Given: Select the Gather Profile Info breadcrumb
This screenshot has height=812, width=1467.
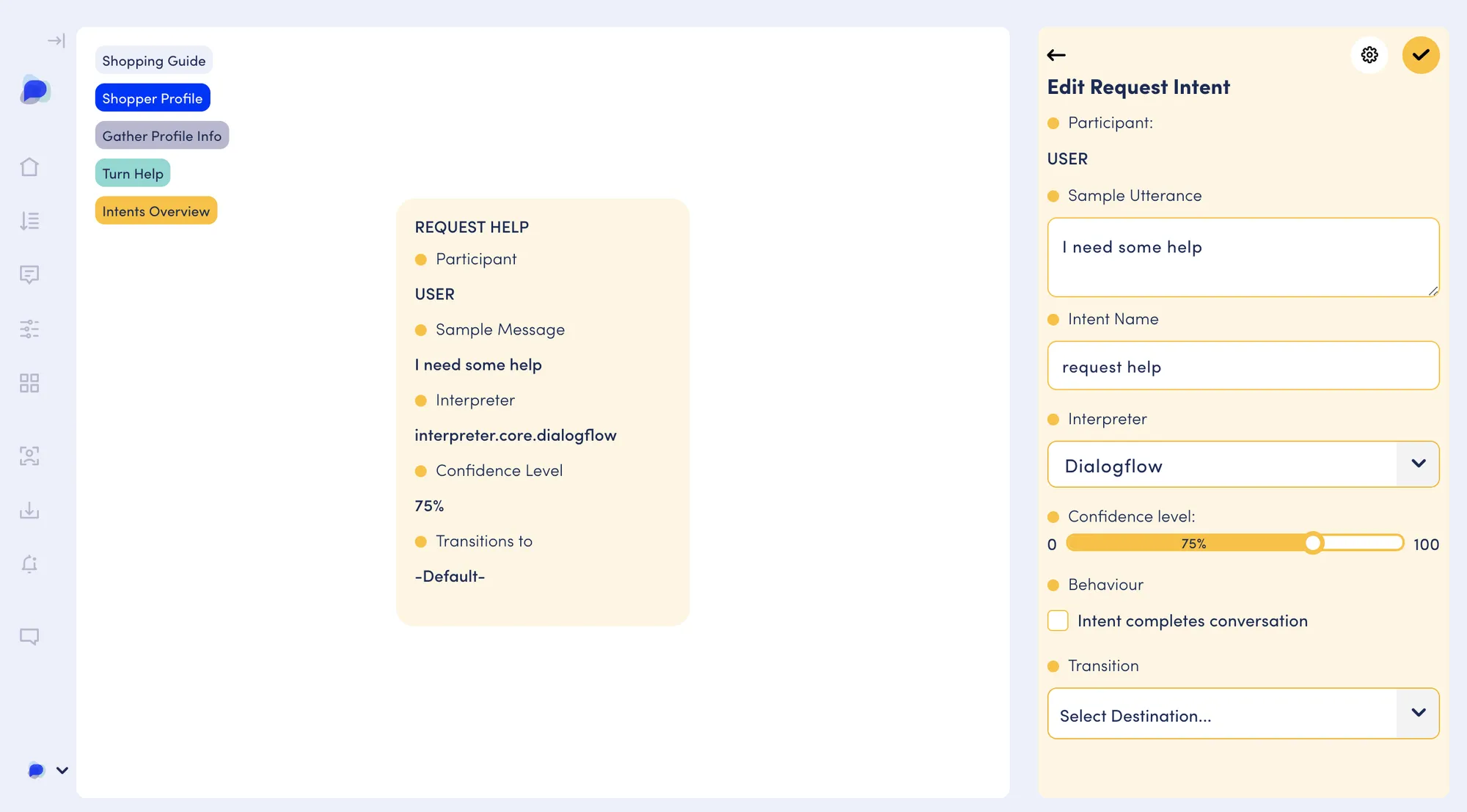Looking at the screenshot, I should (162, 136).
